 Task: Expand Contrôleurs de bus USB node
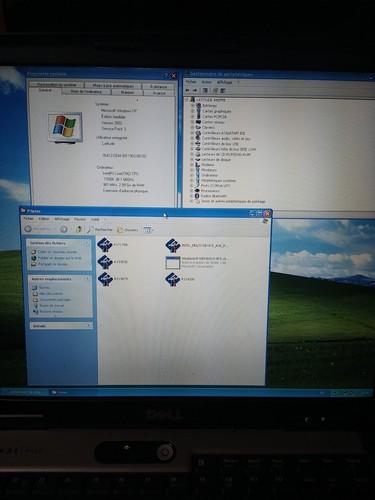[x=192, y=143]
